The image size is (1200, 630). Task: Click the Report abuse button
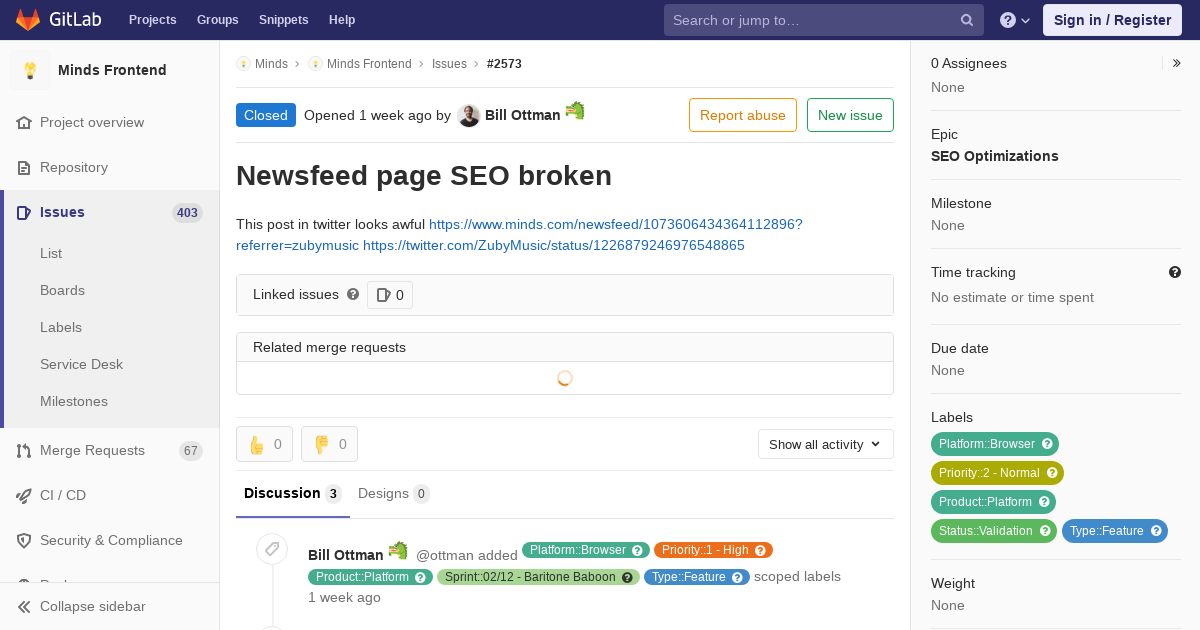pyautogui.click(x=743, y=115)
